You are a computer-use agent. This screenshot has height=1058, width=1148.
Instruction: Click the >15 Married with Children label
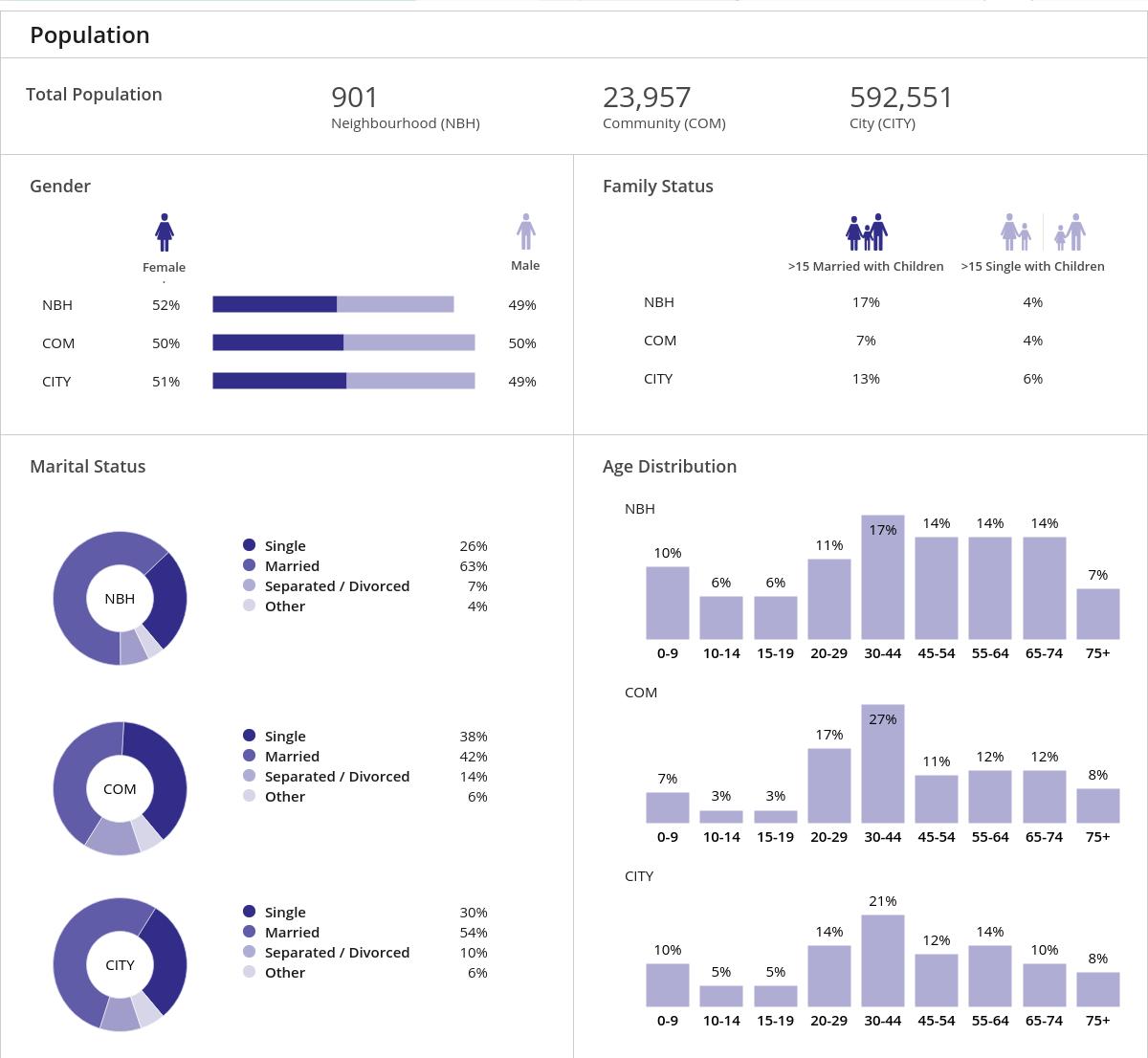866,267
